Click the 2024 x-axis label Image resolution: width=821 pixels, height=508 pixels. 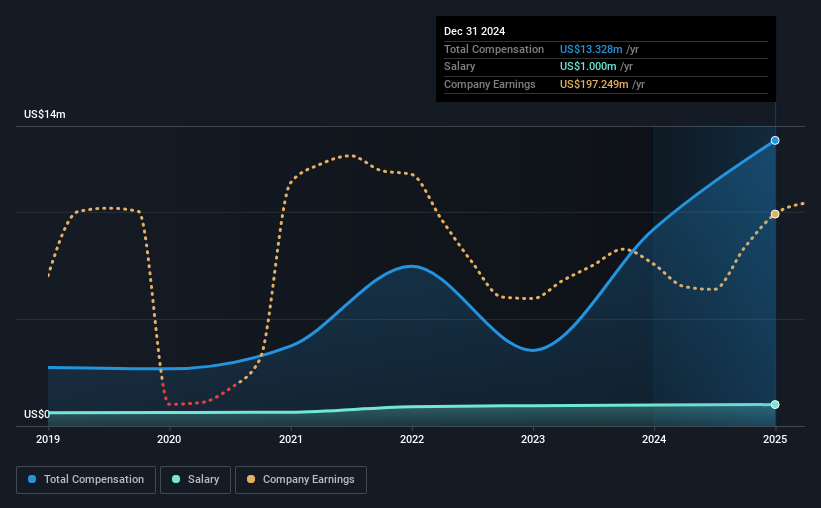pyautogui.click(x=654, y=439)
